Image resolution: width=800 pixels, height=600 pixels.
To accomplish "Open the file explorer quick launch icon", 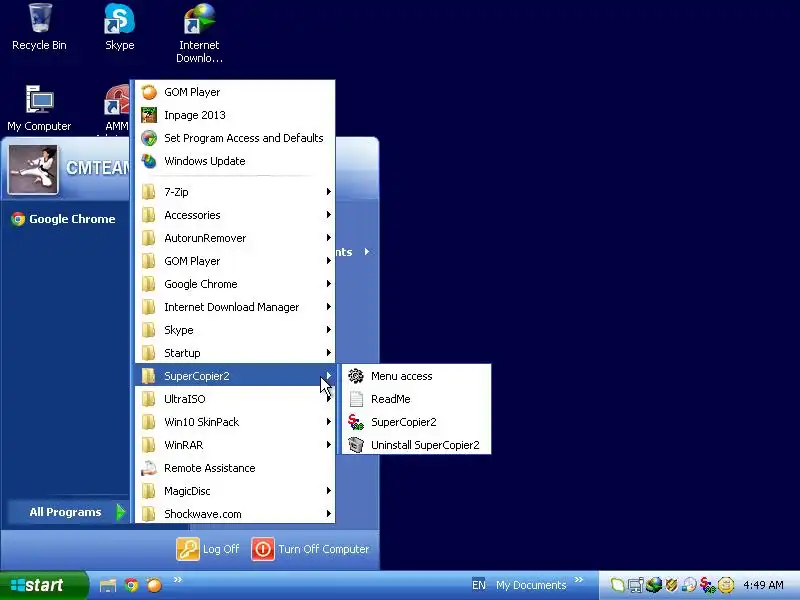I will pos(108,585).
